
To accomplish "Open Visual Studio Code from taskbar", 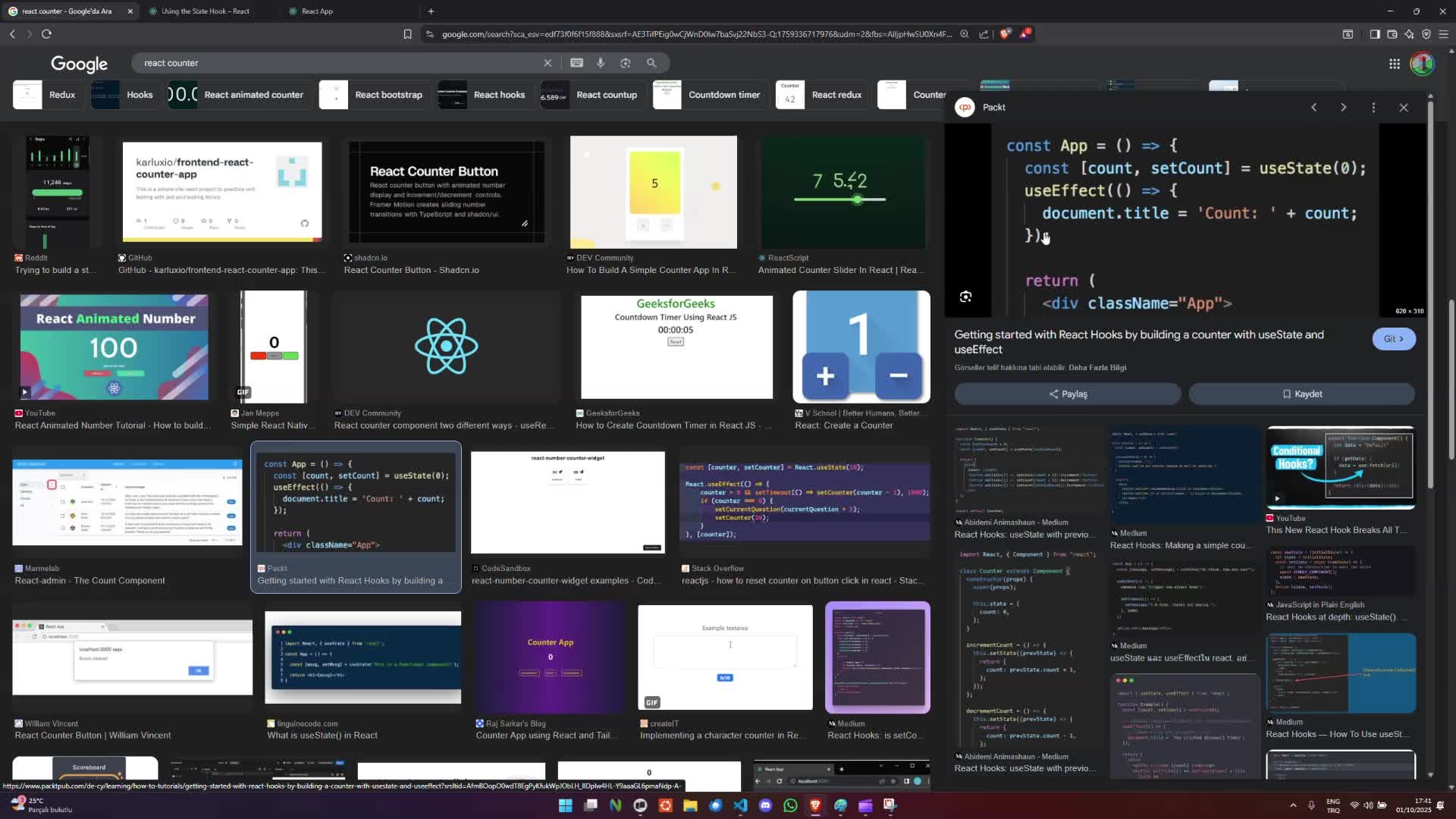I will [740, 805].
